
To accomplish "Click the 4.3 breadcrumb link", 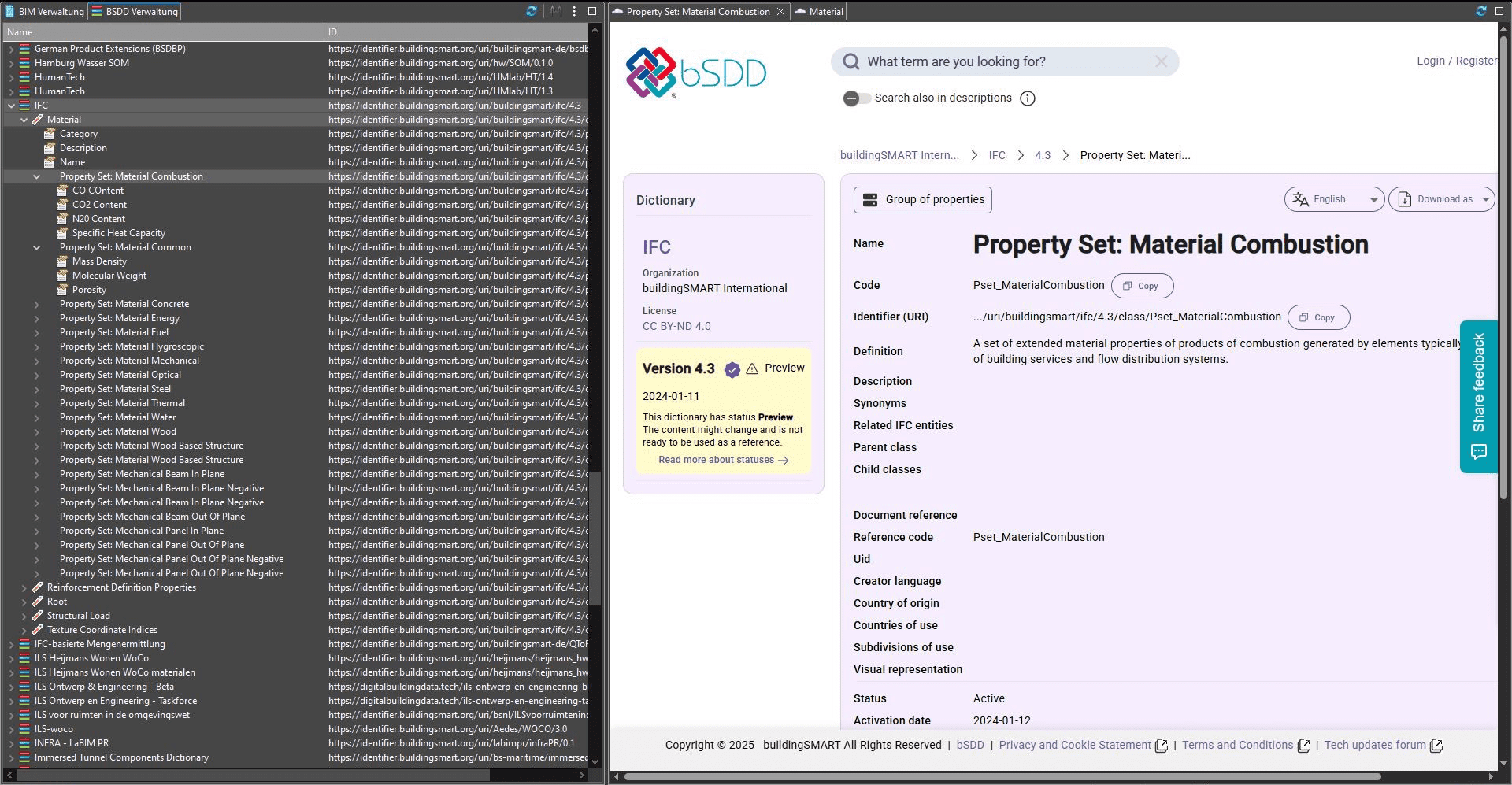I will (1043, 155).
